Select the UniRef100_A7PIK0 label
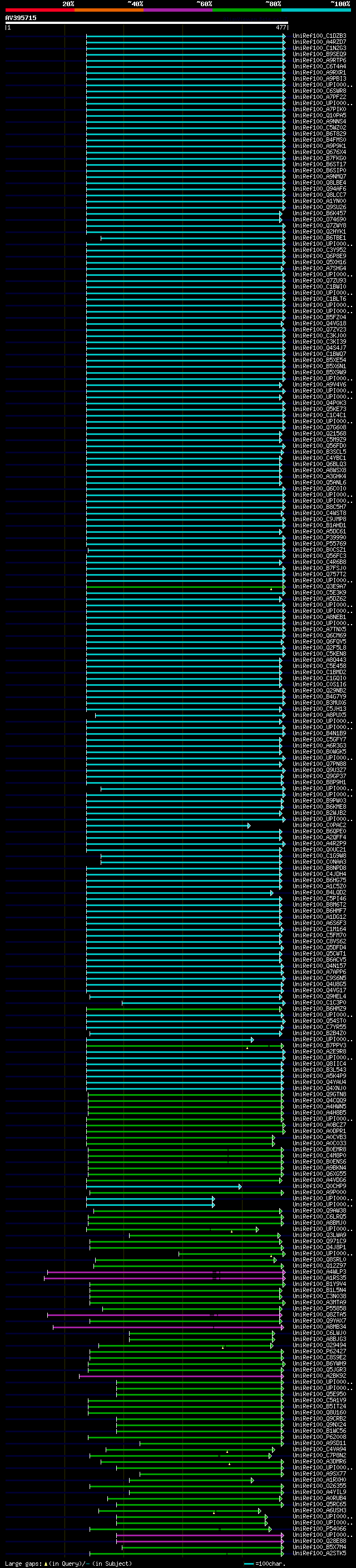The image size is (356, 1568). [x=319, y=110]
